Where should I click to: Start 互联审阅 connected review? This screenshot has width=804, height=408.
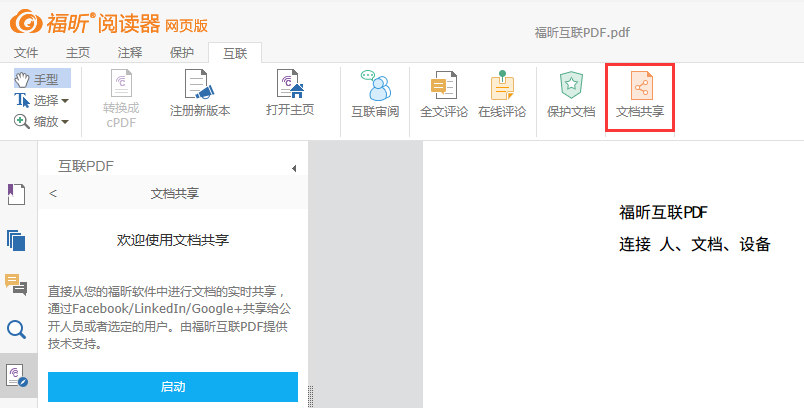click(375, 94)
